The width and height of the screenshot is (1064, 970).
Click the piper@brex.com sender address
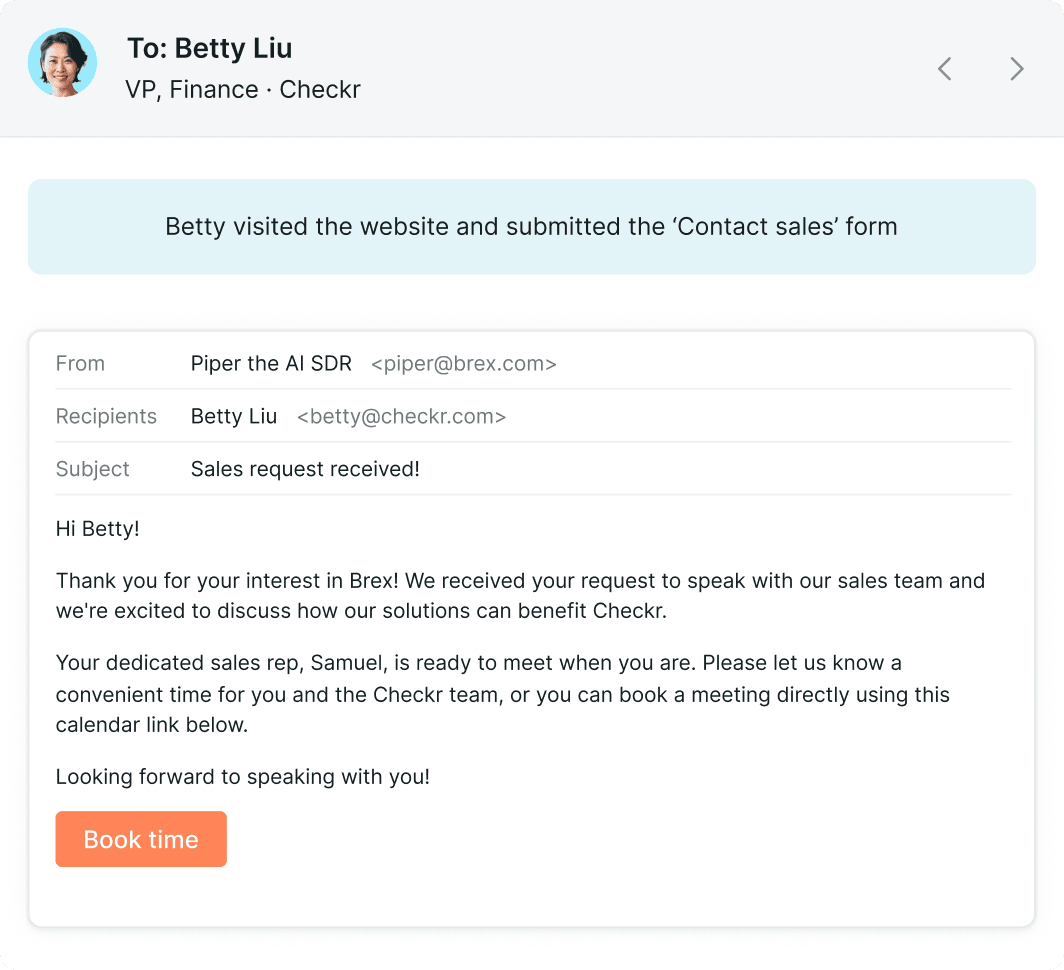coord(463,364)
